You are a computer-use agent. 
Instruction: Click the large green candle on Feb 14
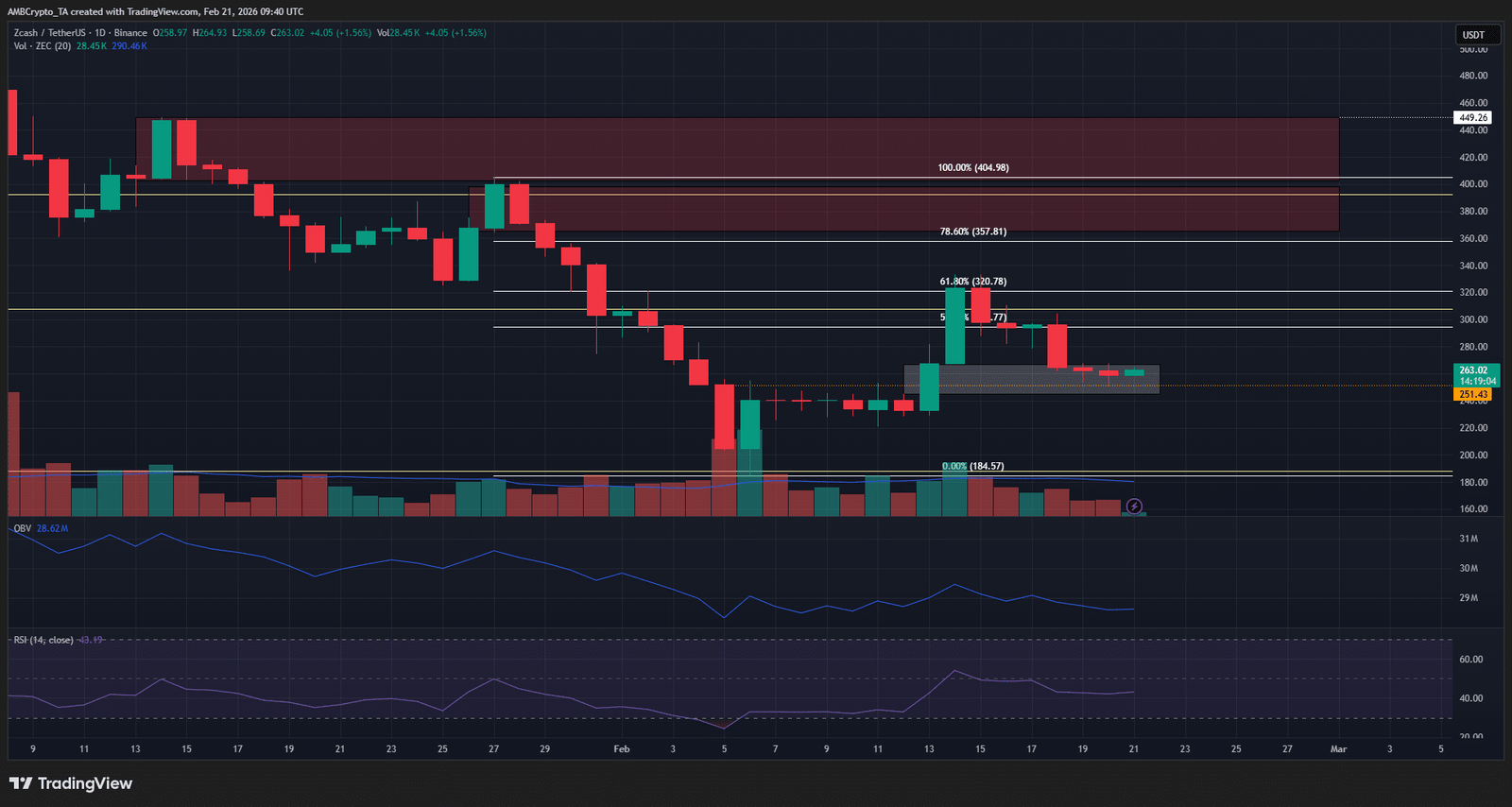click(x=954, y=326)
